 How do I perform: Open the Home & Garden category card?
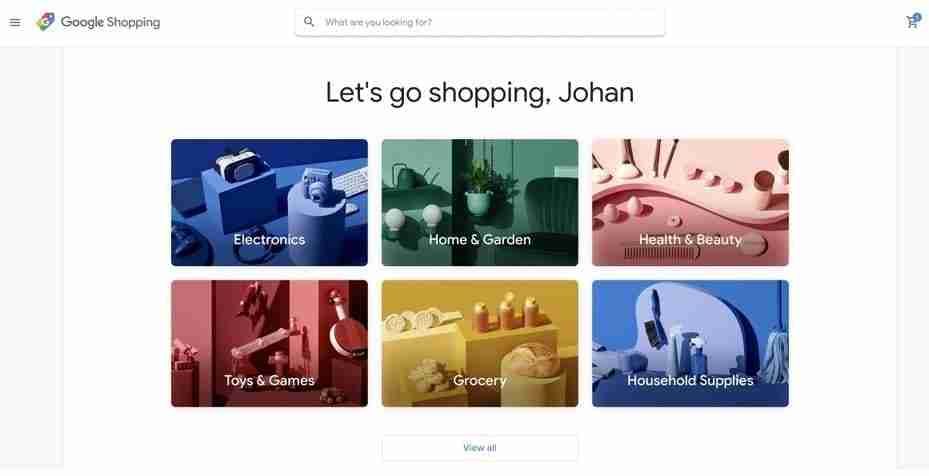pos(480,203)
